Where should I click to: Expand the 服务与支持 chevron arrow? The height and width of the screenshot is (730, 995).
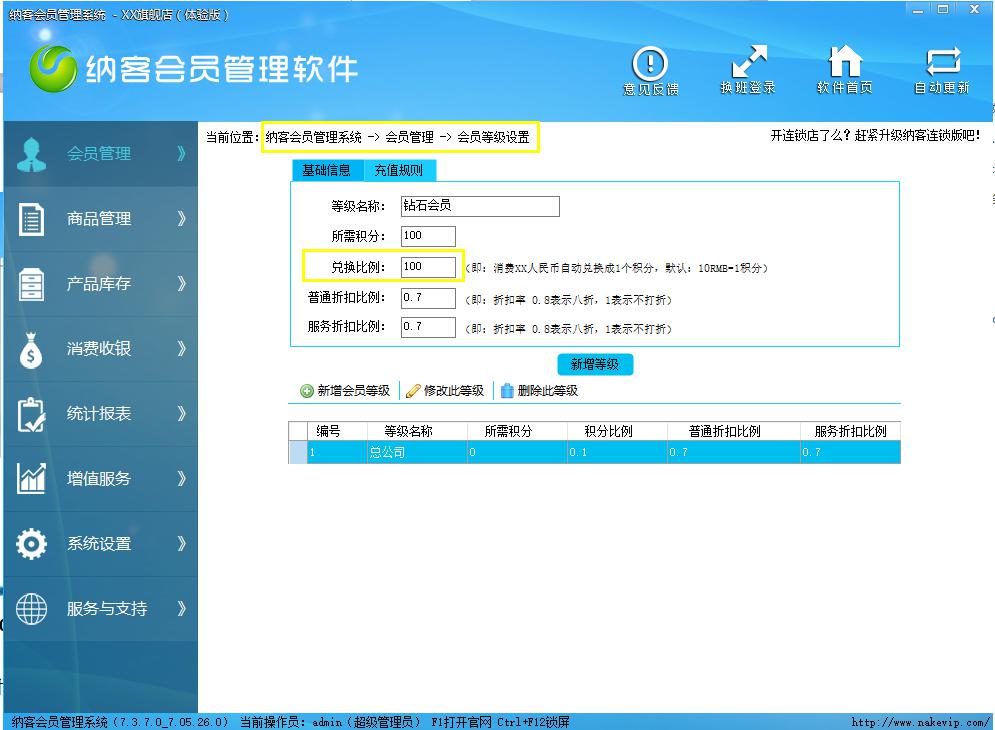pos(181,609)
